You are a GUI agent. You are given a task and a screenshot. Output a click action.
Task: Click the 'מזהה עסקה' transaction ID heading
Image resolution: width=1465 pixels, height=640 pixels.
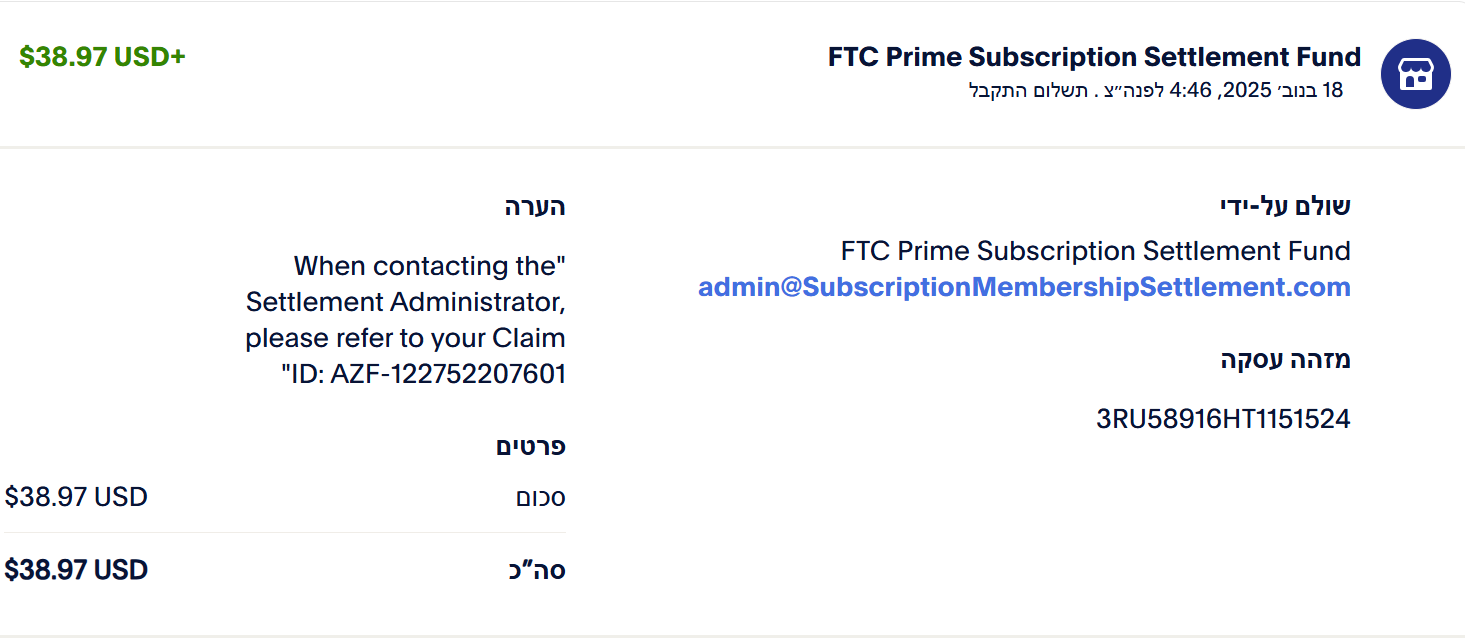1285,360
